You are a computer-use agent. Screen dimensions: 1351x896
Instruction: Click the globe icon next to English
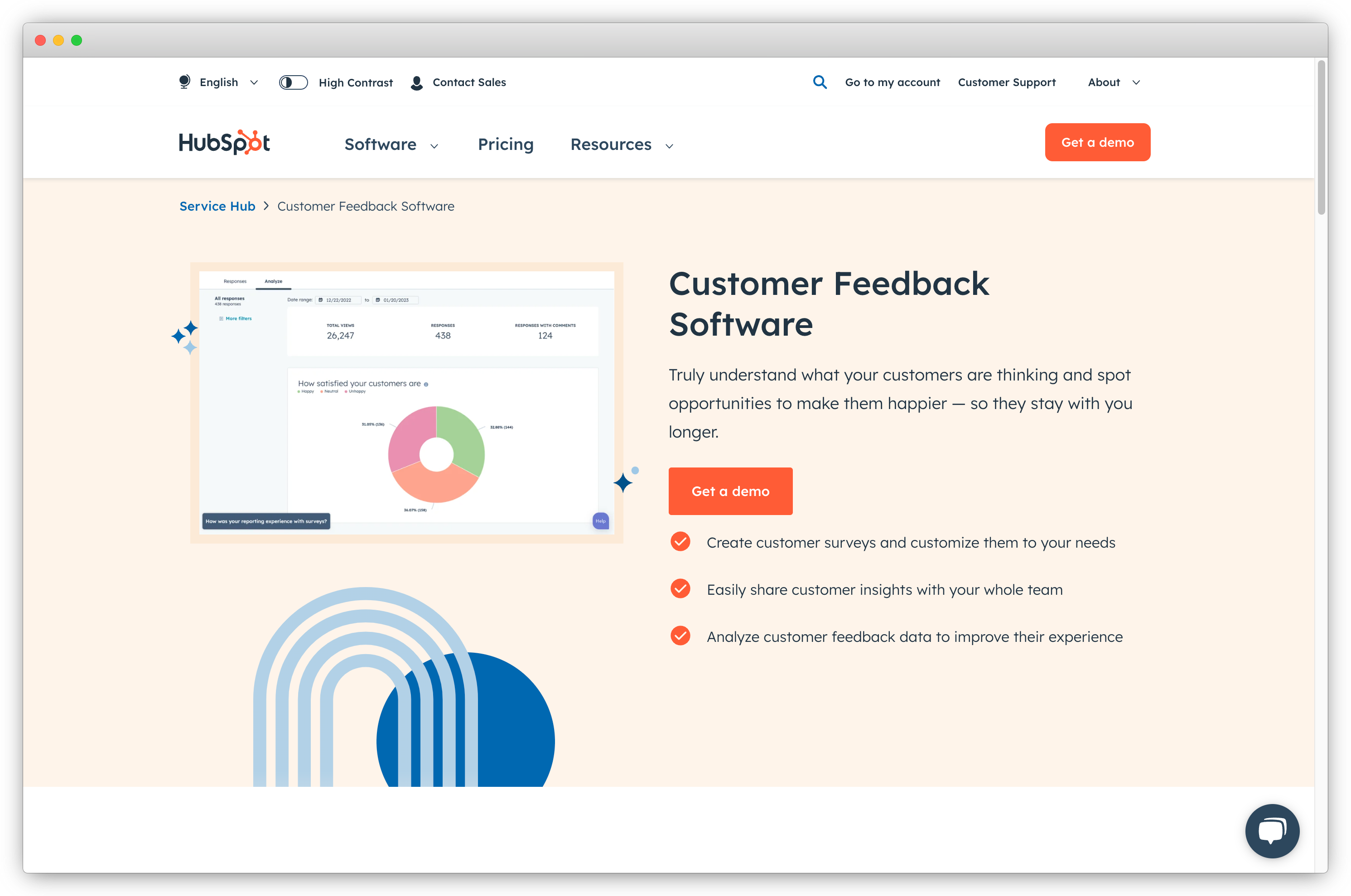click(184, 82)
